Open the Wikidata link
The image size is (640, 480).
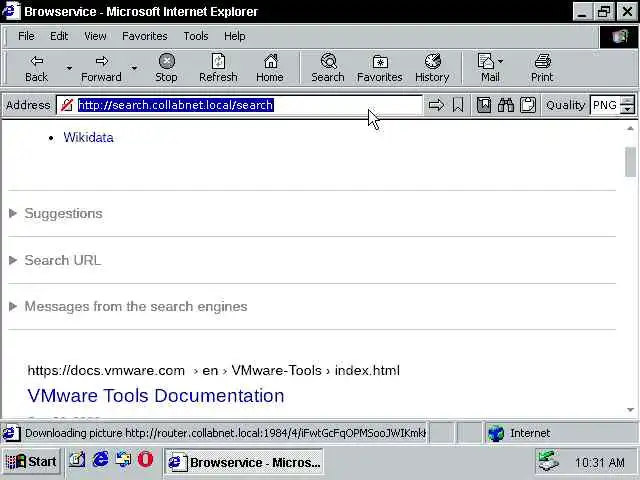(88, 138)
